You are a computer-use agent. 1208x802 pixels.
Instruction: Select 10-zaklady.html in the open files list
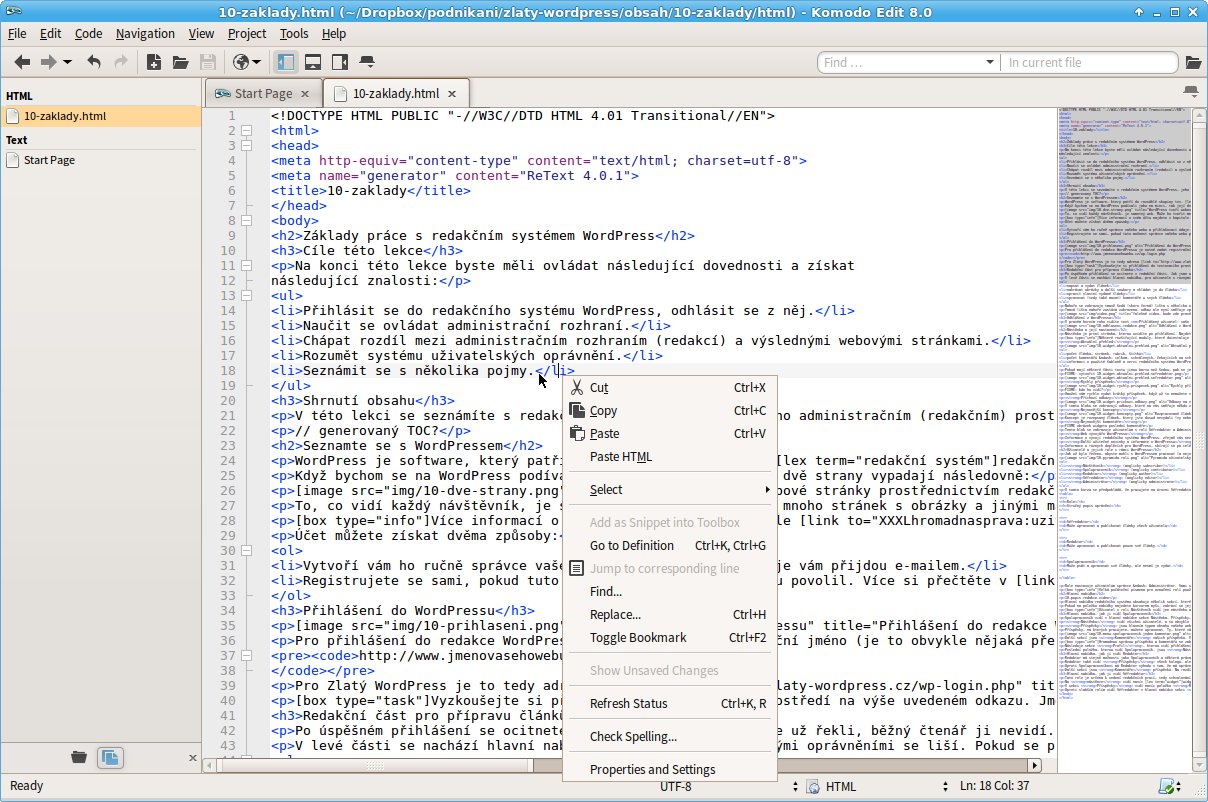(100, 116)
